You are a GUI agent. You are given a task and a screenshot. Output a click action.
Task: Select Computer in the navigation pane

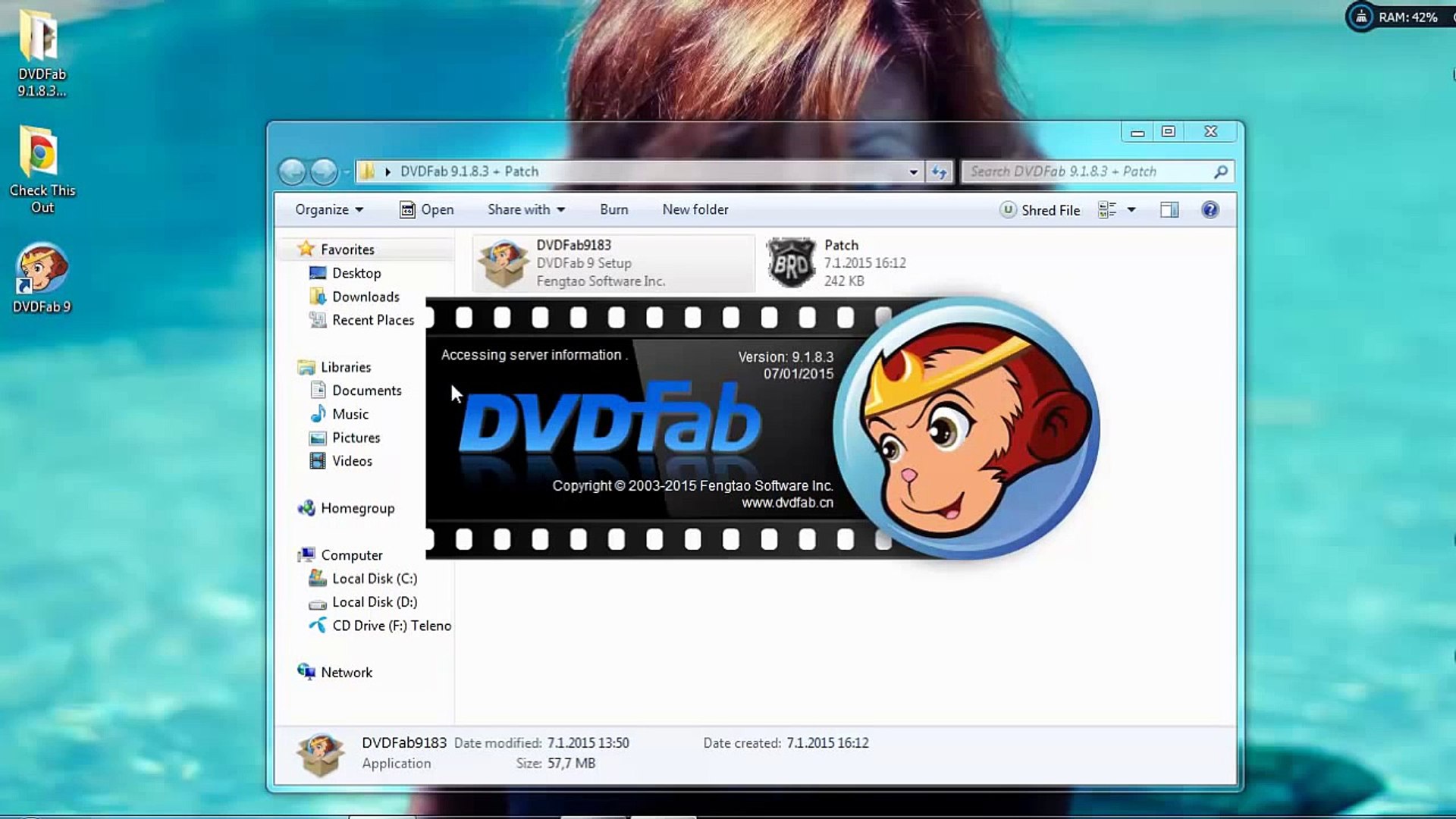tap(351, 555)
